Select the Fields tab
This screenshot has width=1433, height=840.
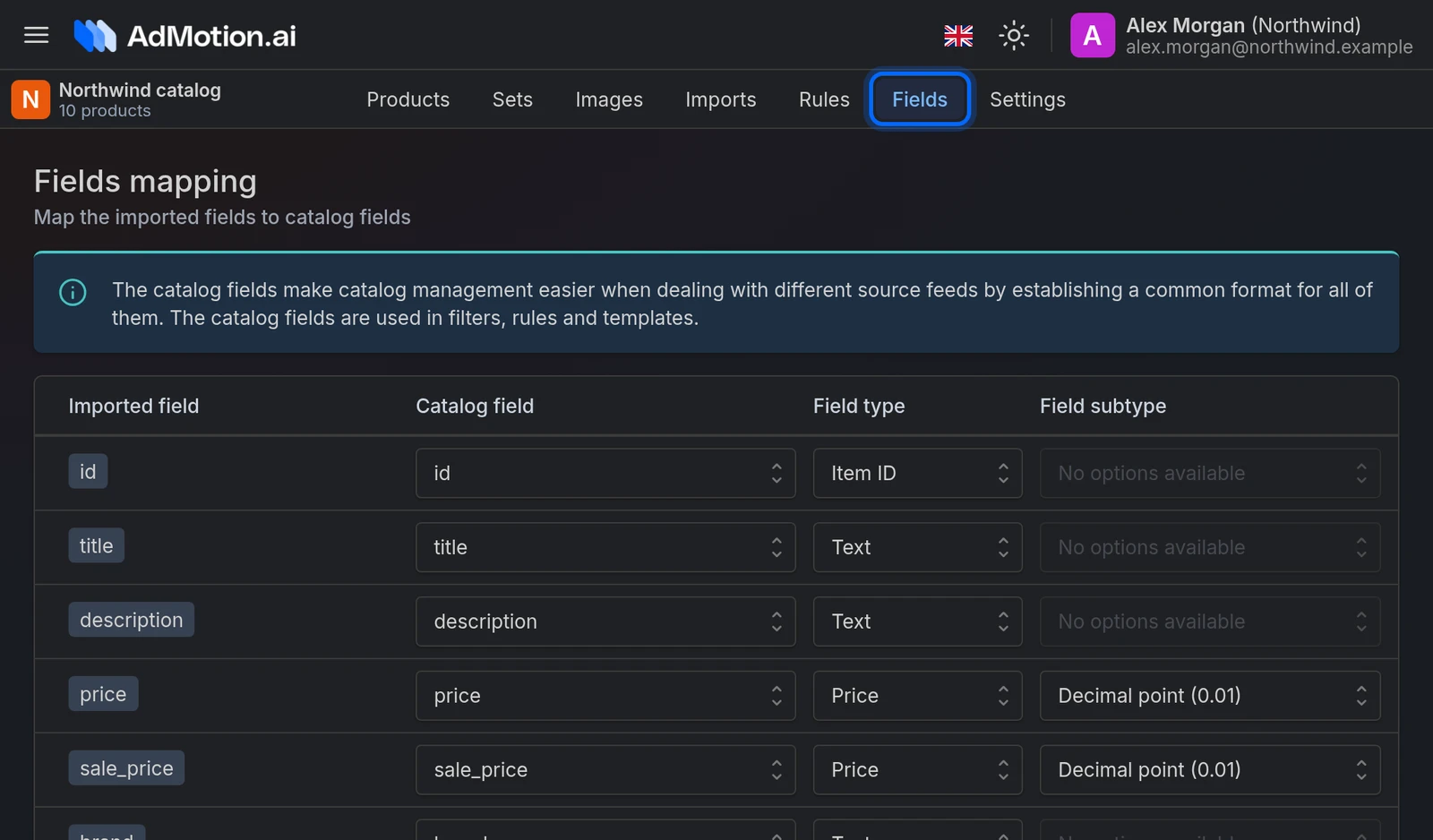920,99
